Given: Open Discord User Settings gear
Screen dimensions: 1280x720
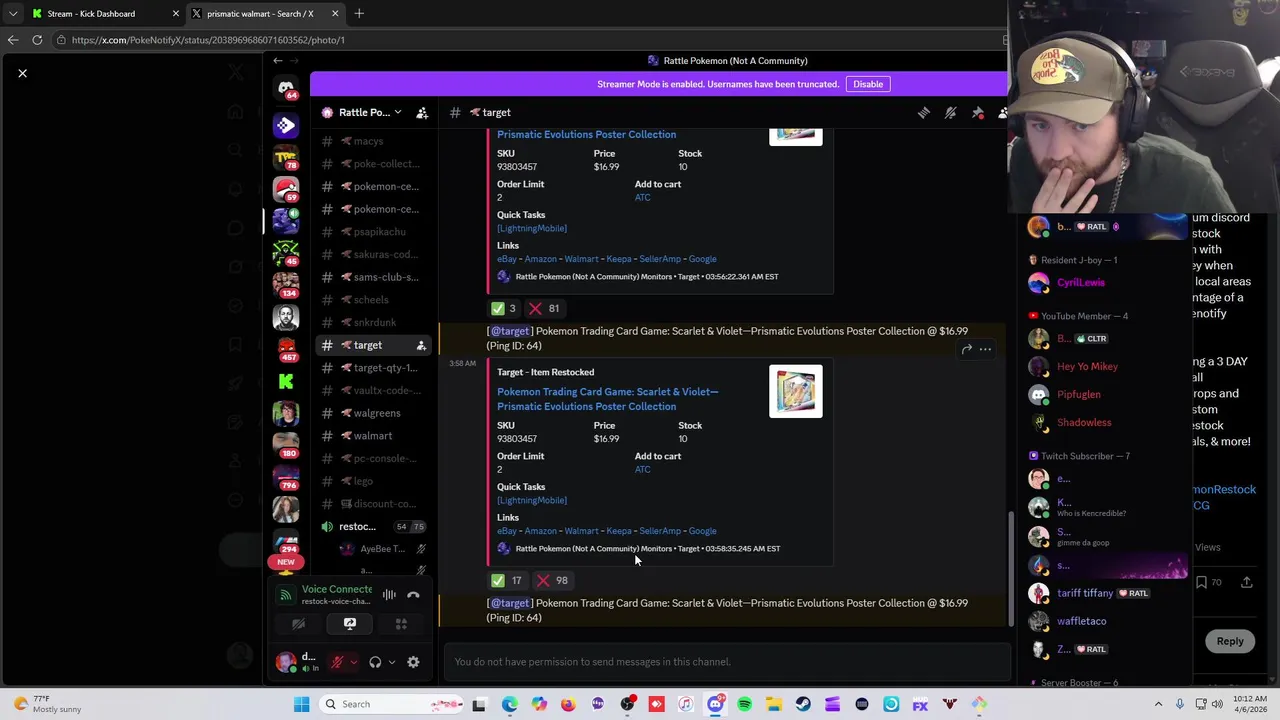Looking at the screenshot, I should pos(413,662).
